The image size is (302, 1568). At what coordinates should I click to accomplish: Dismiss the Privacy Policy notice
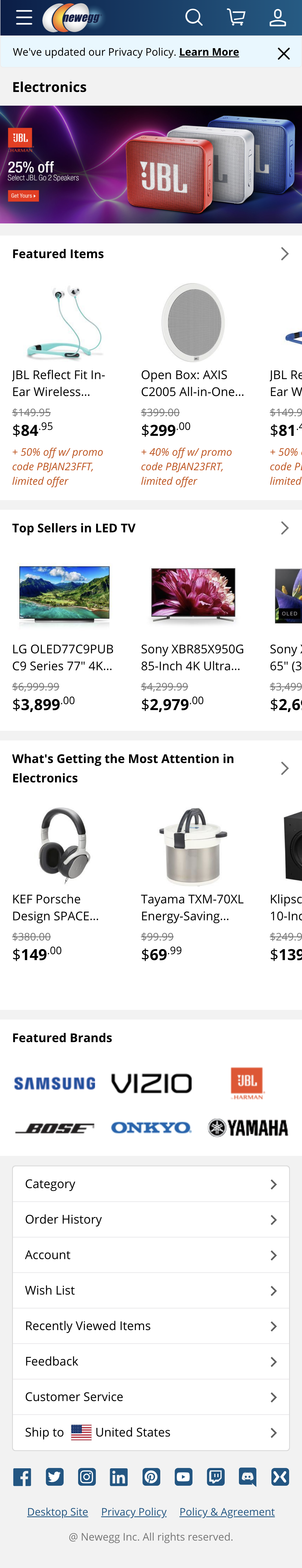pos(283,54)
